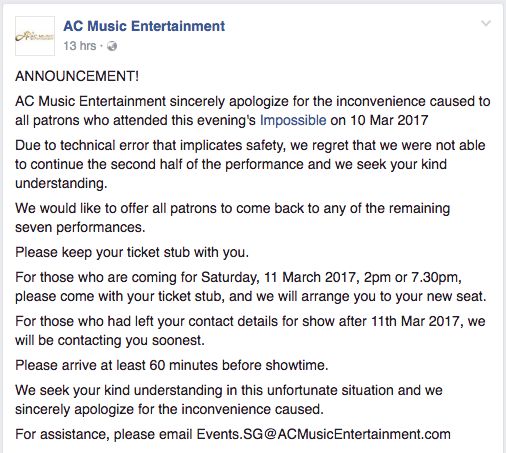Open AC Music Entertainment profile picture

35,36
